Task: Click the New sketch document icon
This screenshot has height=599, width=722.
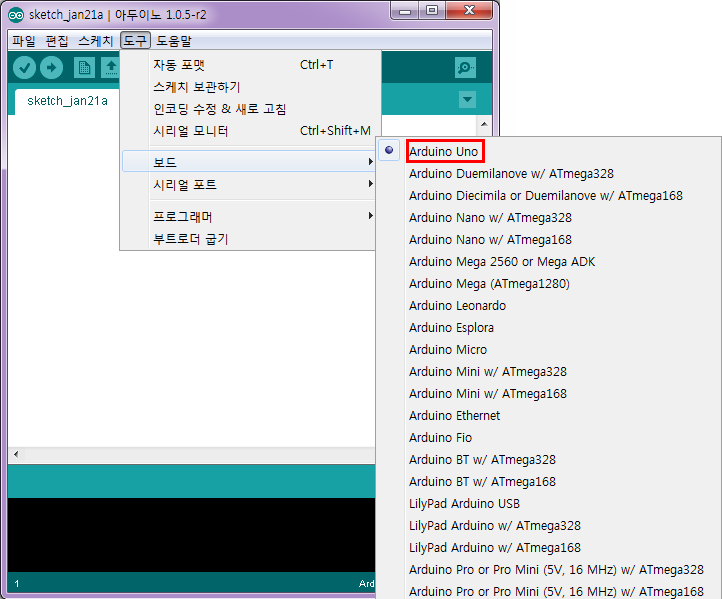Action: [84, 68]
